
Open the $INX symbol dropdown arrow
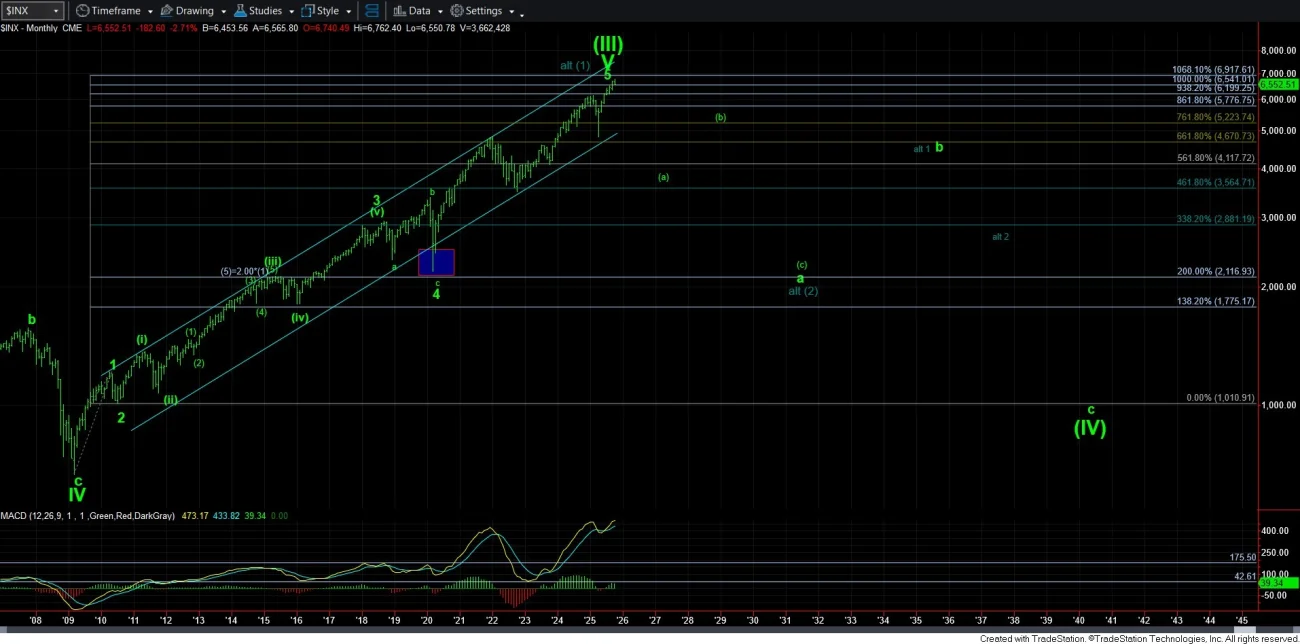tap(56, 11)
